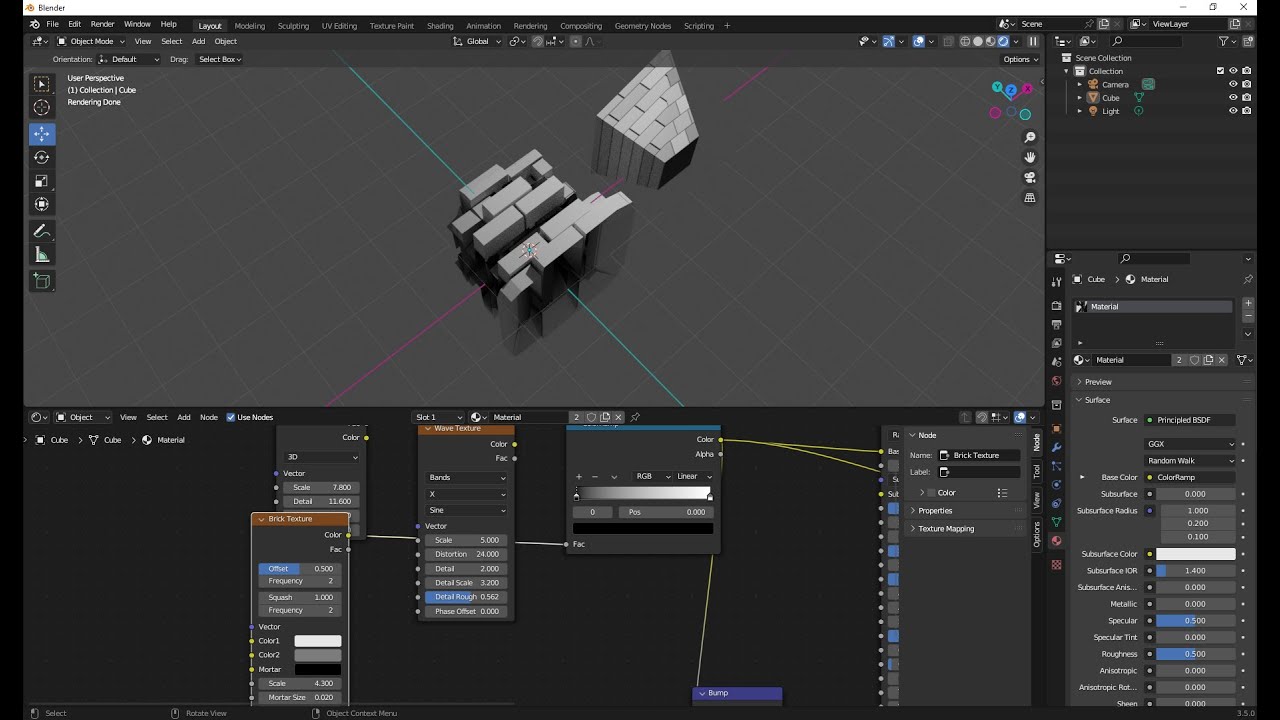Image resolution: width=1280 pixels, height=720 pixels.
Task: Click the viewport Options button
Action: pos(1020,59)
